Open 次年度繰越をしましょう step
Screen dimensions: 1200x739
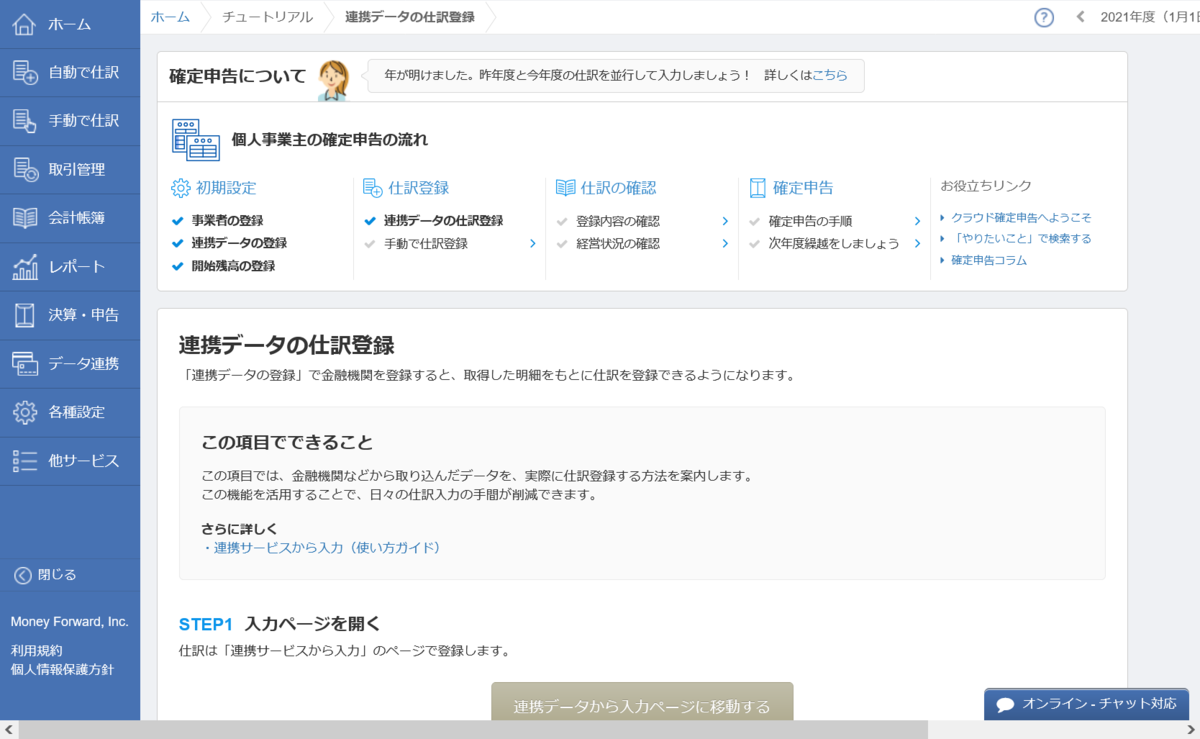point(833,243)
